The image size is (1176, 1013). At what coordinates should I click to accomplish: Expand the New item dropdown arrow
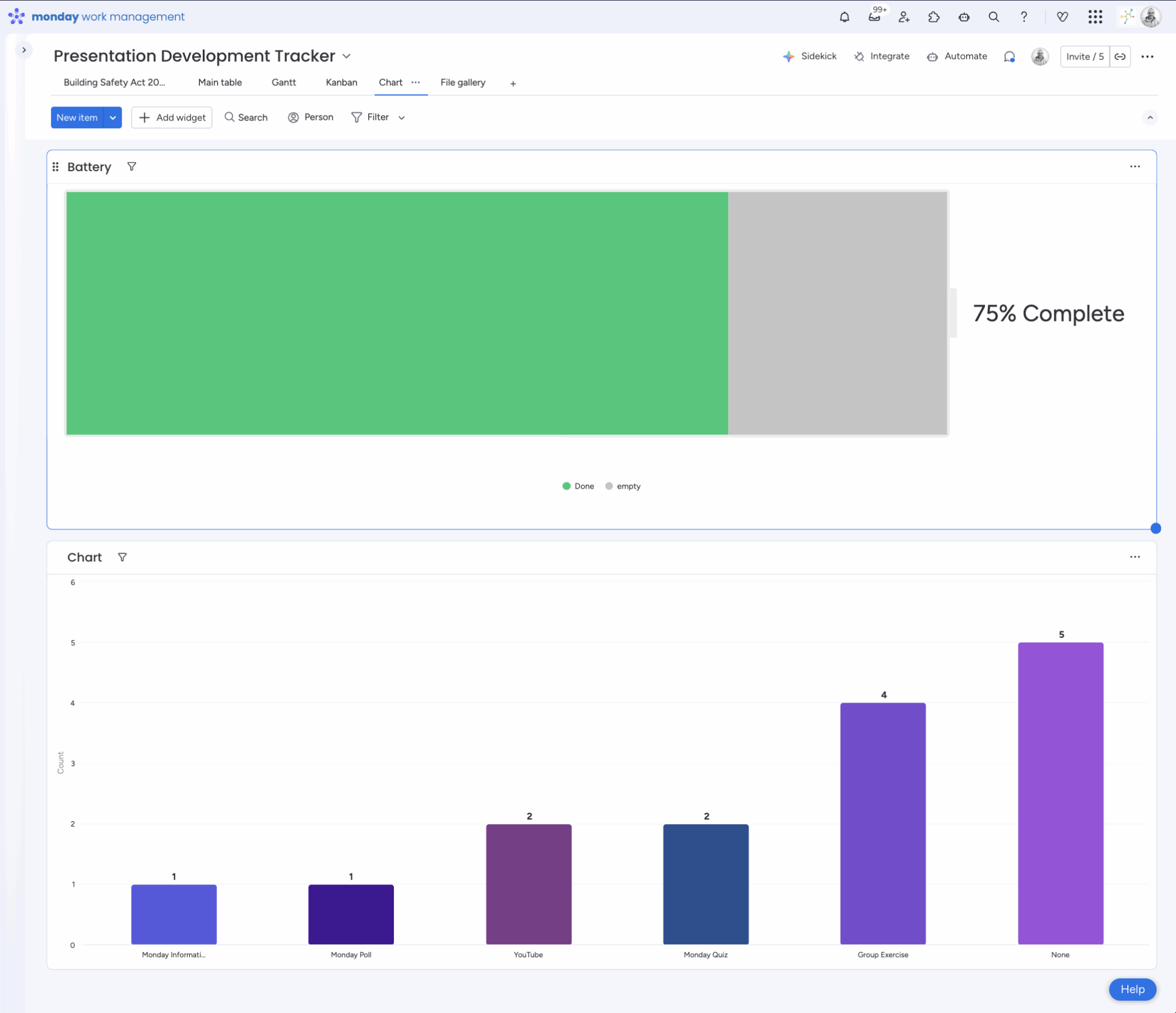[x=113, y=118]
